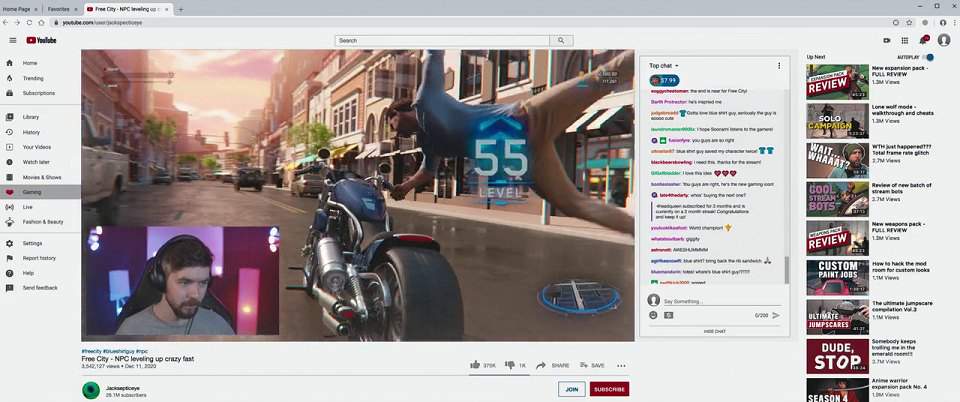The width and height of the screenshot is (960, 402).
Task: Click the red SUBSCRIBE button
Action: pos(609,389)
